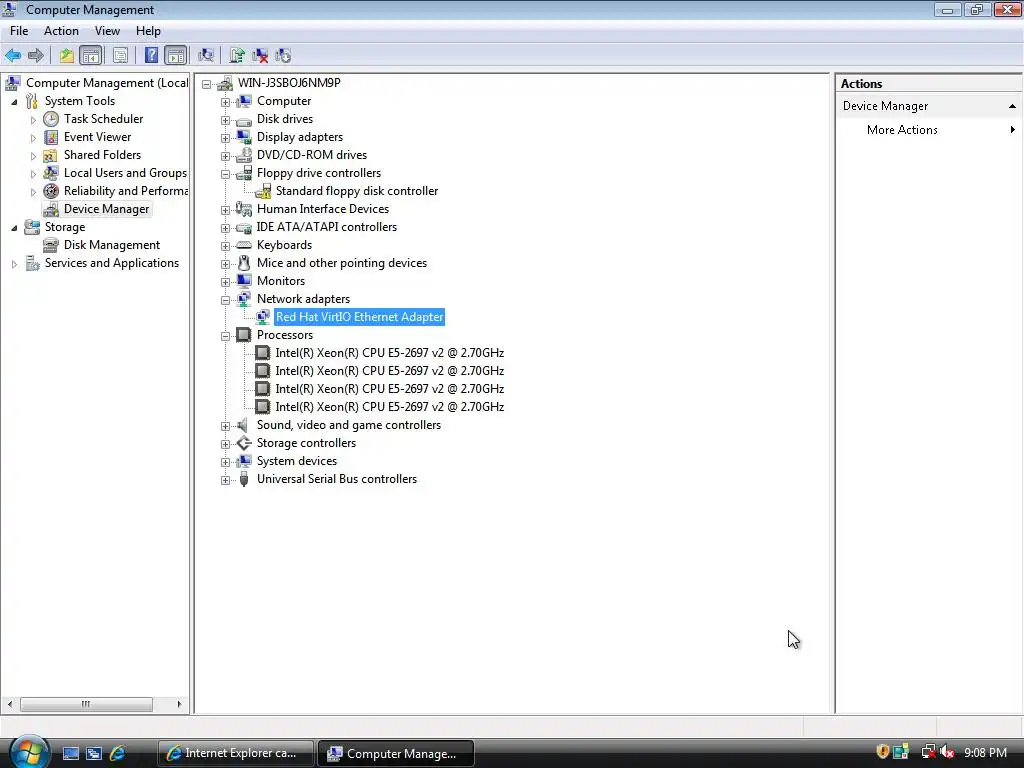Click Update Driver Software toolbar icon

(237, 56)
